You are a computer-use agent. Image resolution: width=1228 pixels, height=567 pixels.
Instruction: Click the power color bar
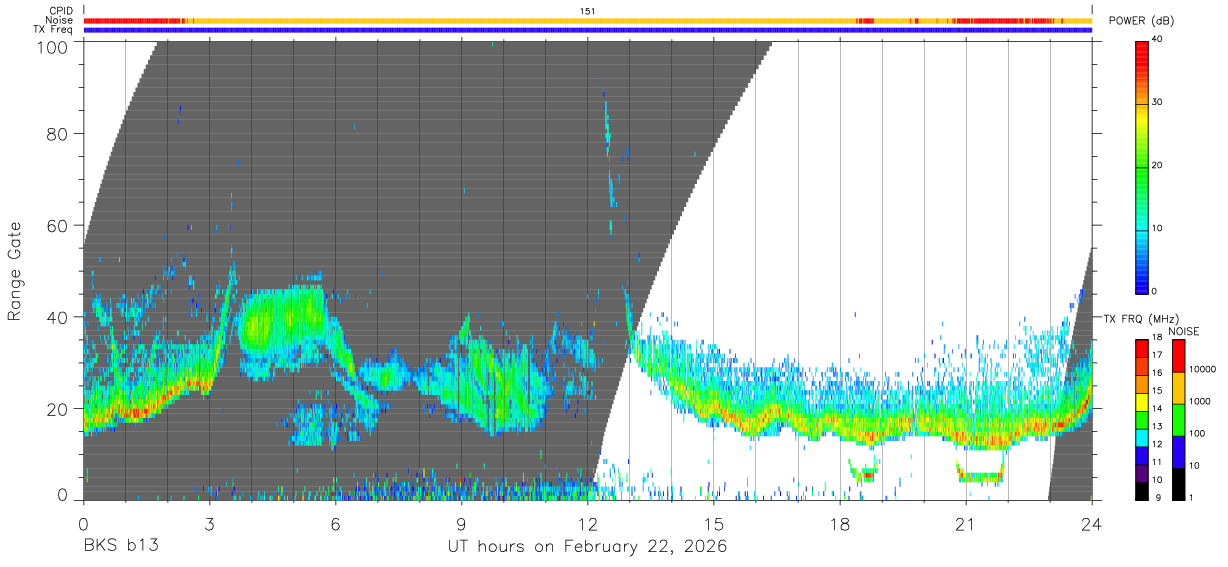1142,166
